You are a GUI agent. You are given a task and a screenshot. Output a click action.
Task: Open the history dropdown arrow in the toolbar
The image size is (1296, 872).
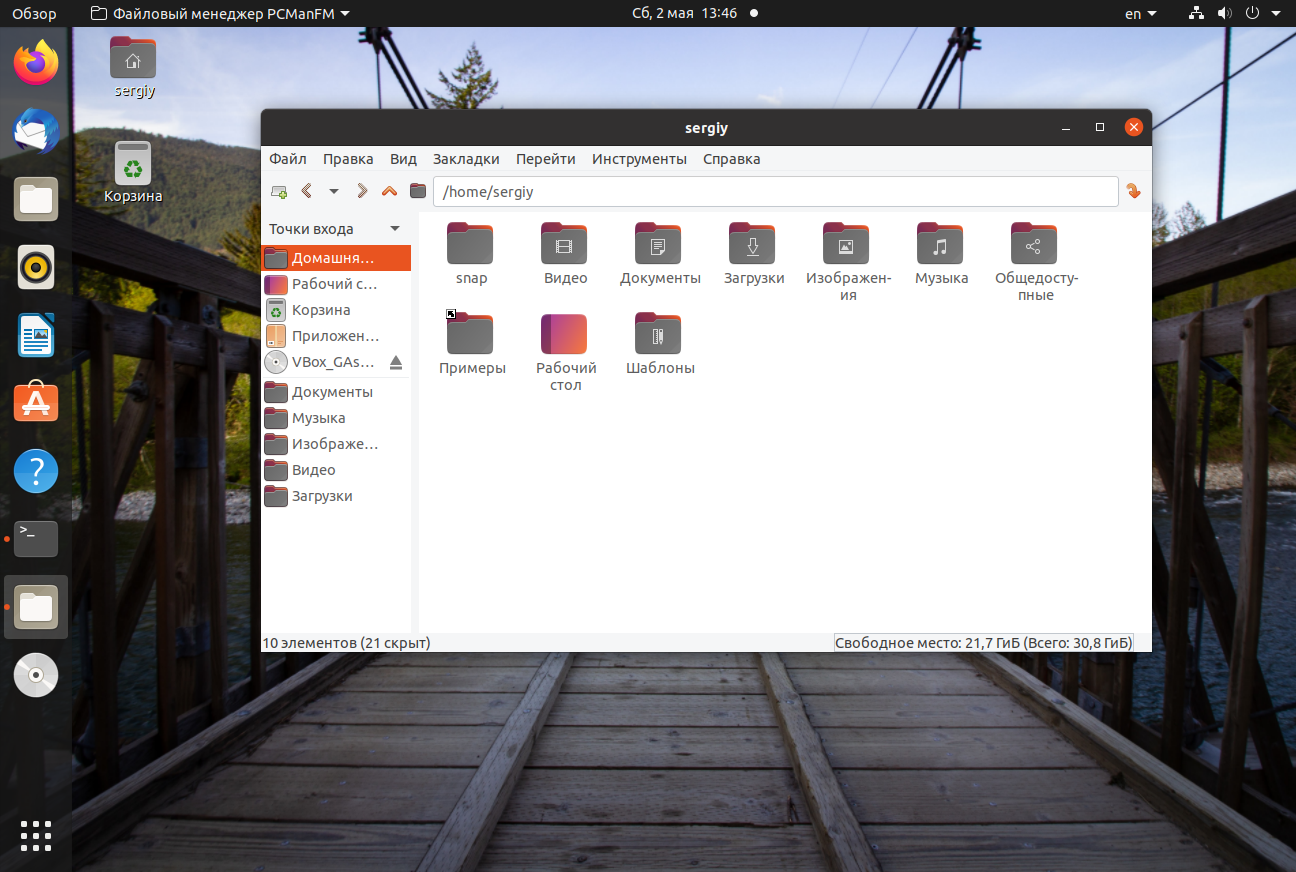pyautogui.click(x=334, y=191)
